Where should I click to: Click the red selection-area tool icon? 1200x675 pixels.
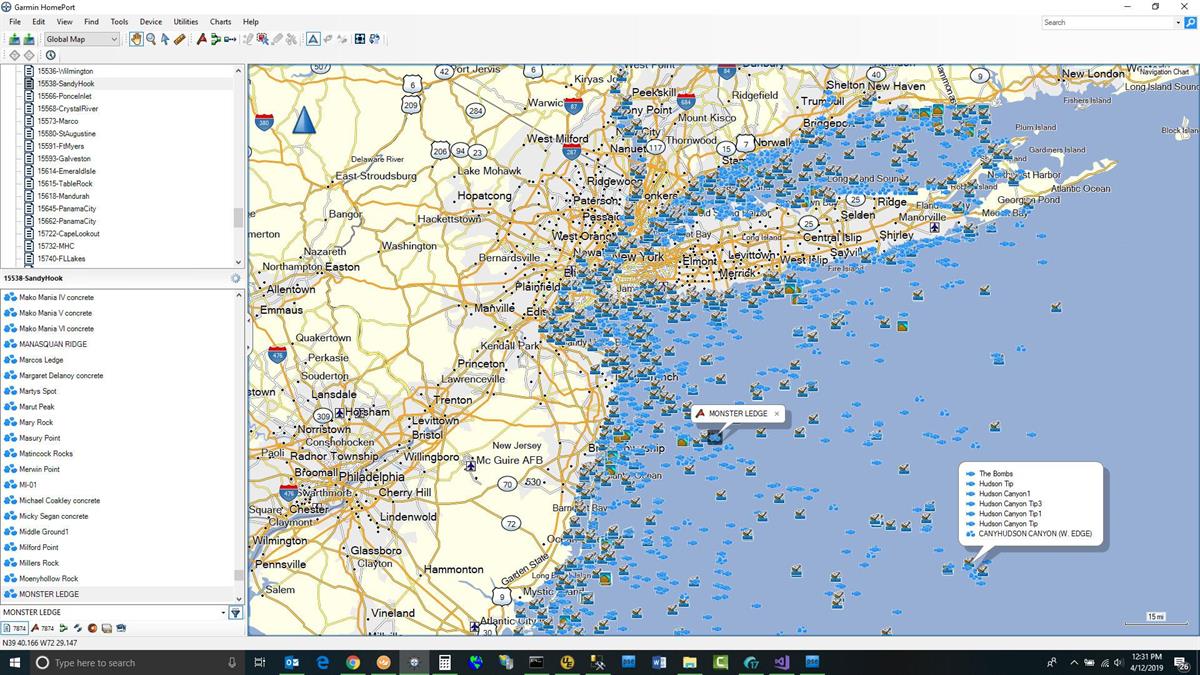pyautogui.click(x=263, y=39)
